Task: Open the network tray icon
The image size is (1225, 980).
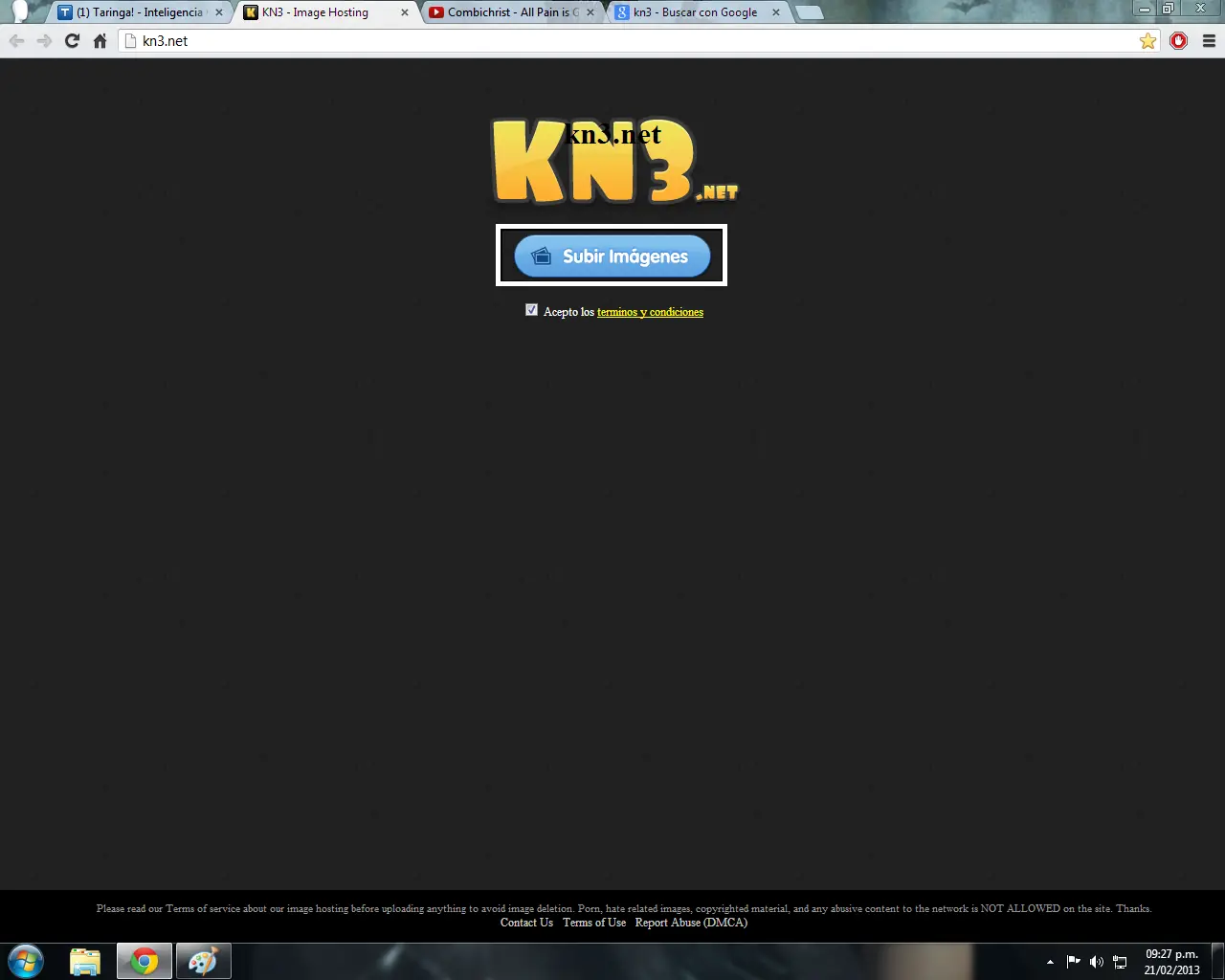Action: tap(1120, 962)
